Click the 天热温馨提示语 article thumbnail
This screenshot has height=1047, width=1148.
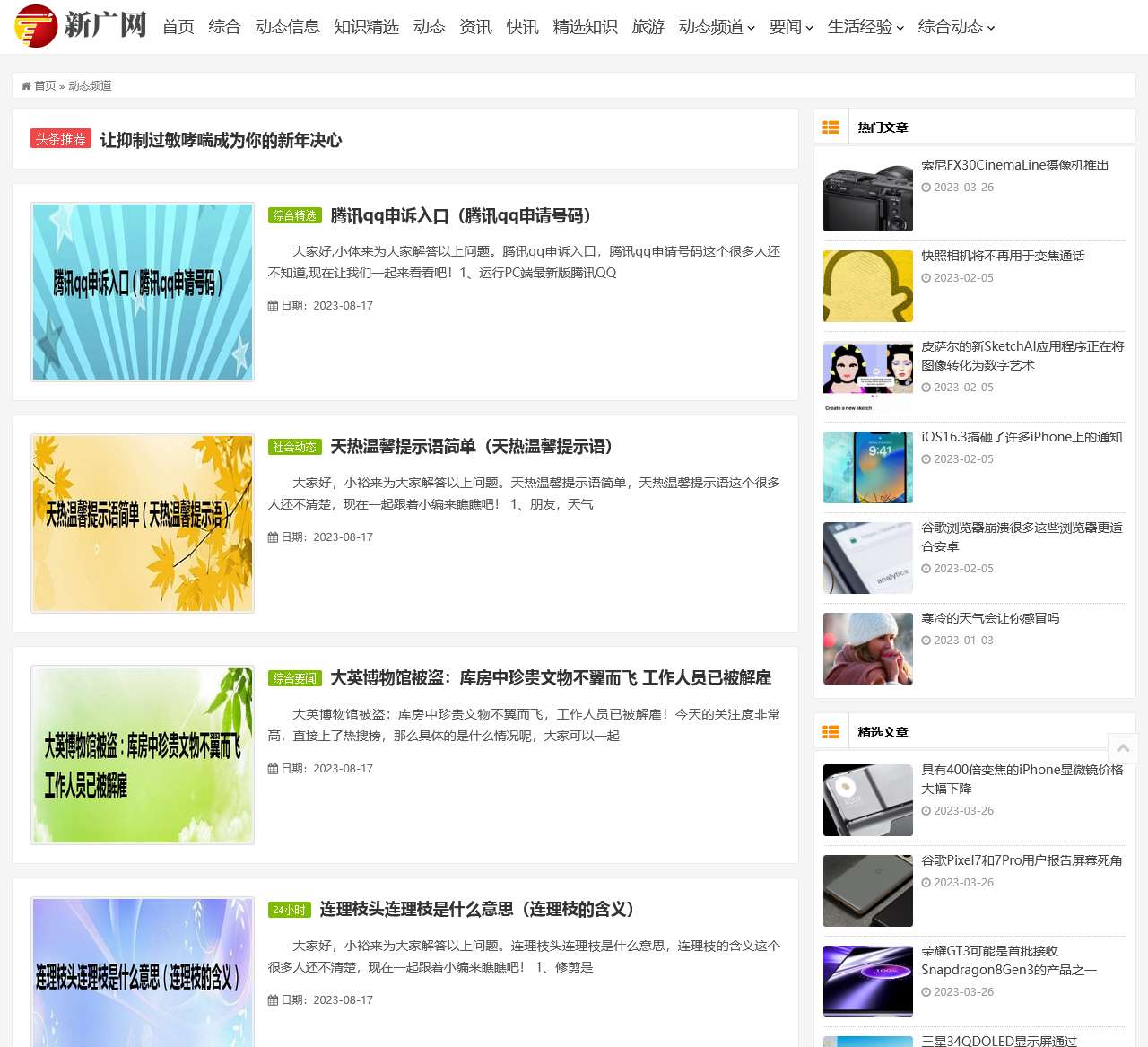(x=143, y=523)
